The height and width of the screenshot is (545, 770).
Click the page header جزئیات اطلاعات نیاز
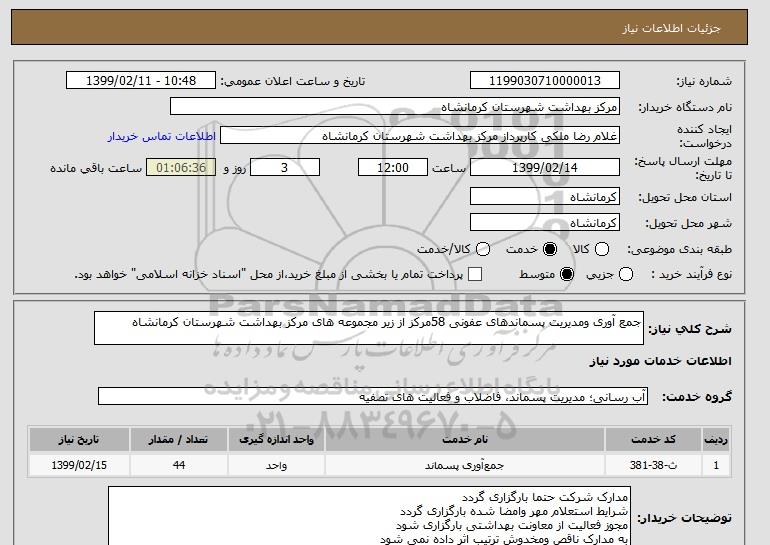click(671, 28)
